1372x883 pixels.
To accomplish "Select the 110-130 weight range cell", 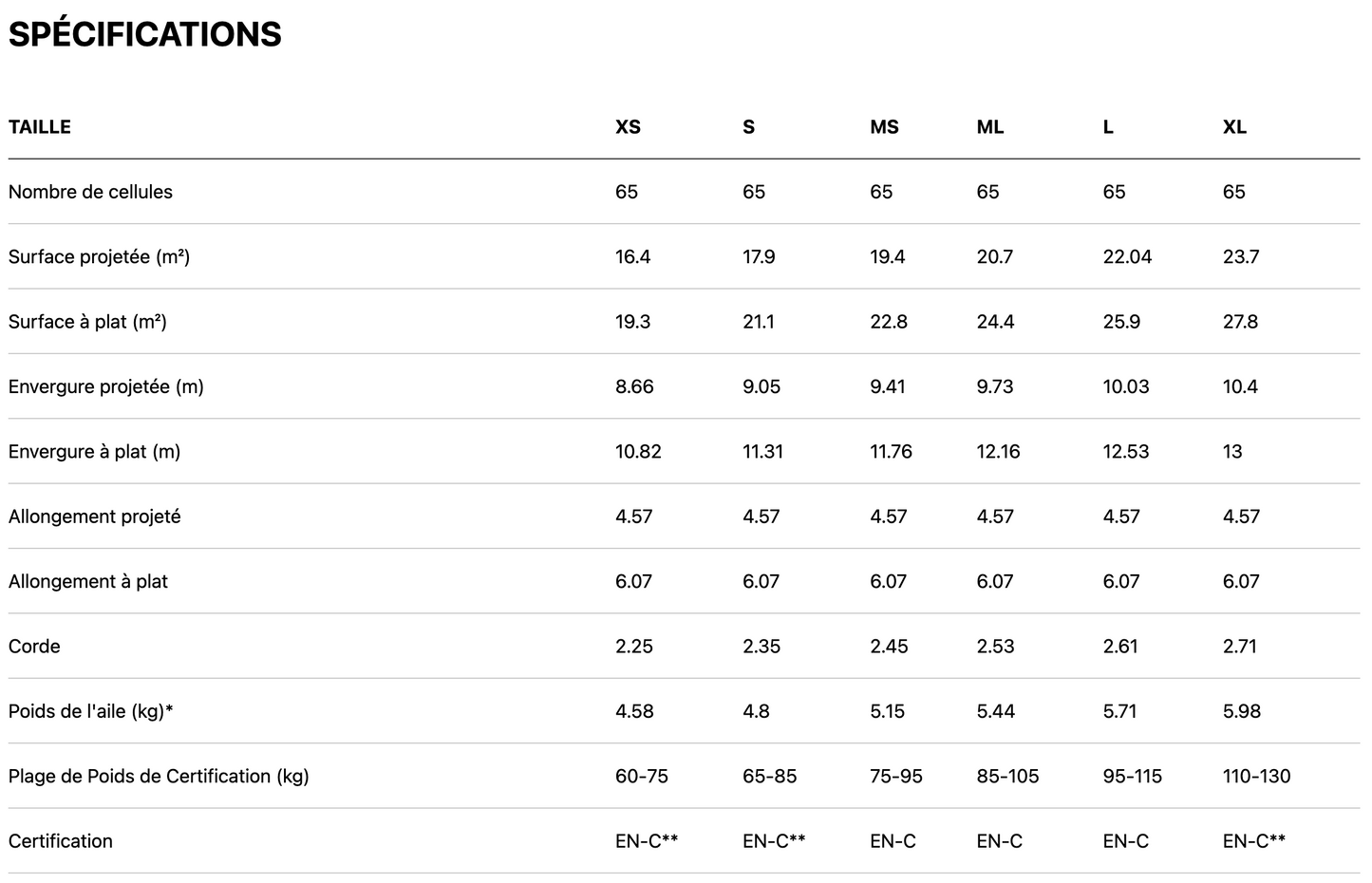I will tap(1256, 776).
